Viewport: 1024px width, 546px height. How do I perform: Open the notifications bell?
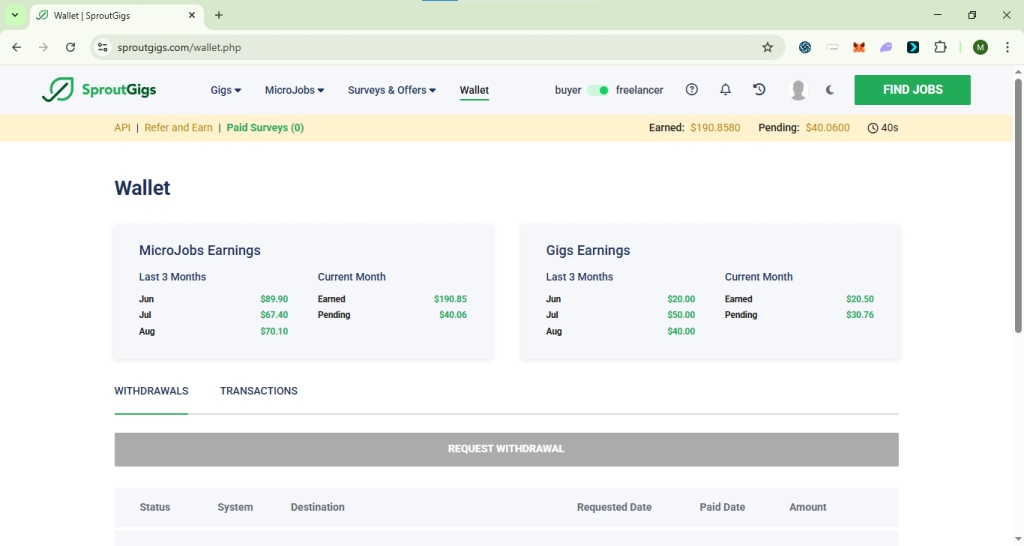coord(725,90)
